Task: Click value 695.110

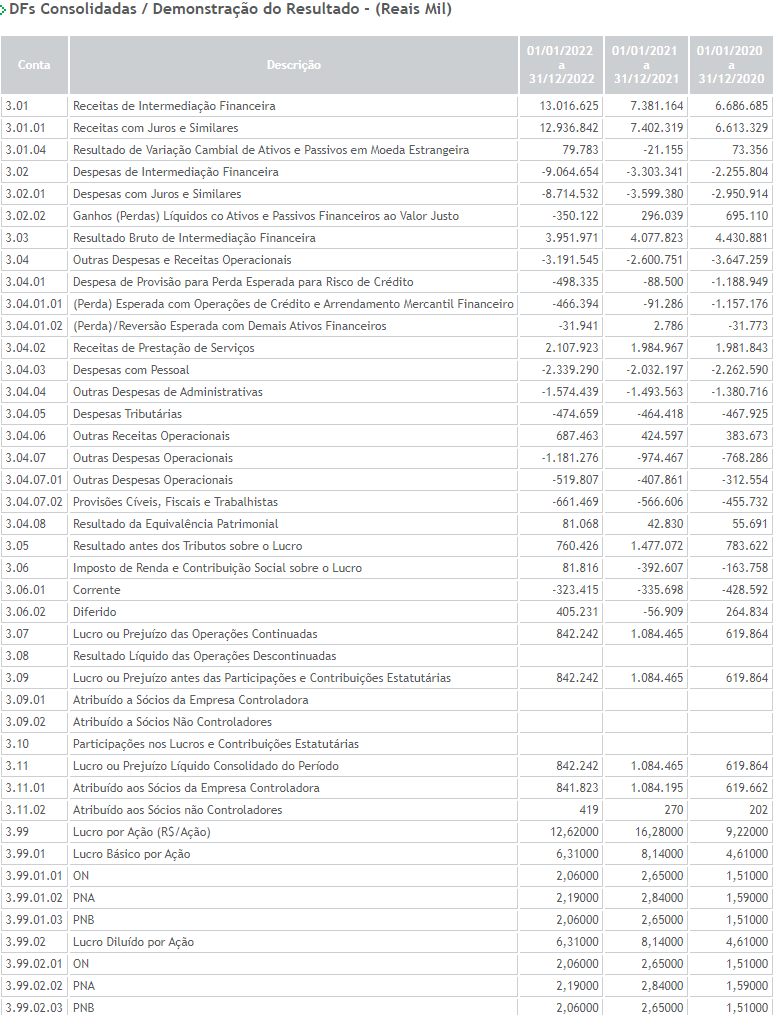Action: (x=746, y=216)
